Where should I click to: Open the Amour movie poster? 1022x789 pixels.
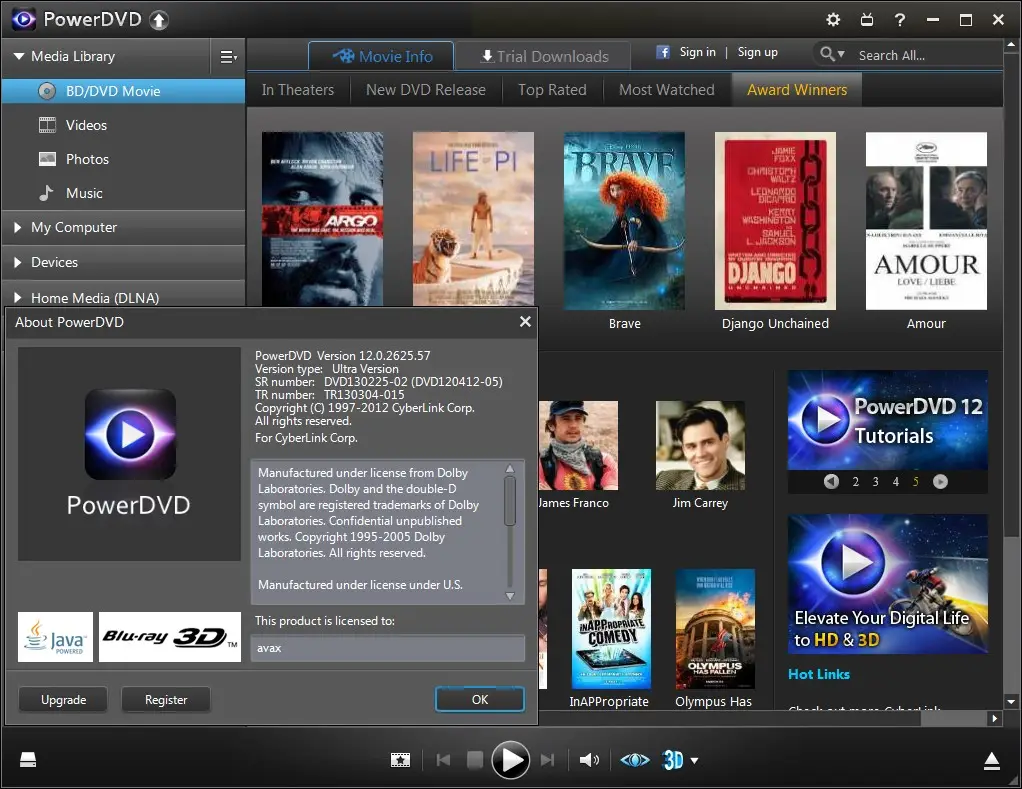[x=926, y=221]
